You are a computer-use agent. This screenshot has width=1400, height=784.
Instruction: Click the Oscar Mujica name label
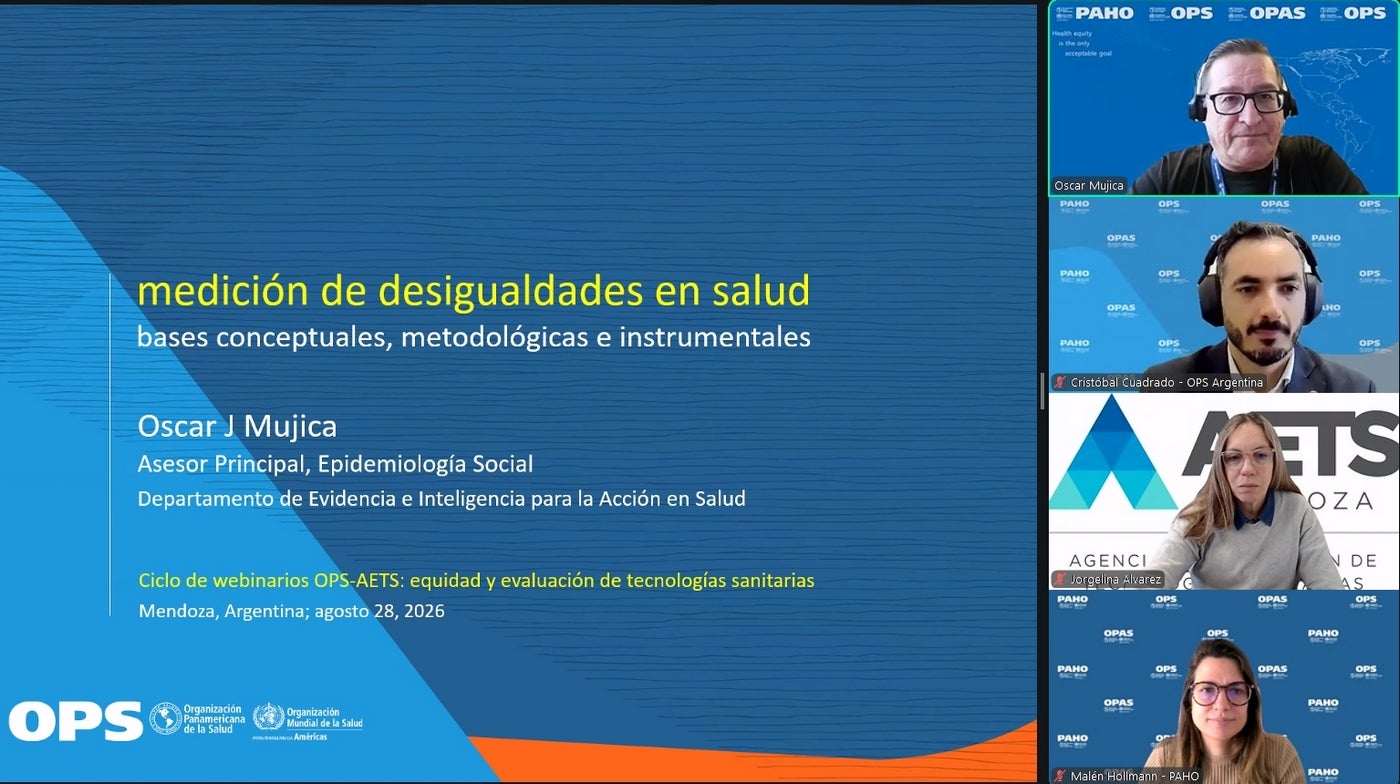1089,185
